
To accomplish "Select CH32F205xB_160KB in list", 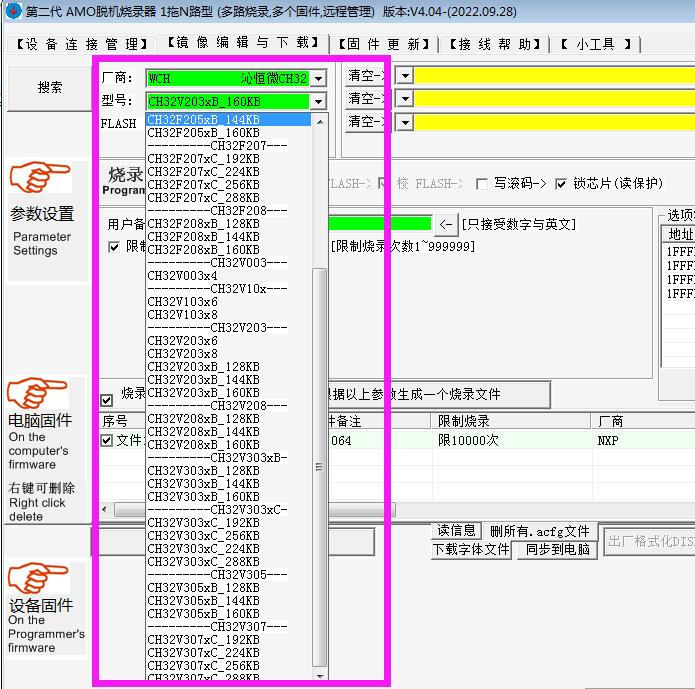I will tap(229, 133).
